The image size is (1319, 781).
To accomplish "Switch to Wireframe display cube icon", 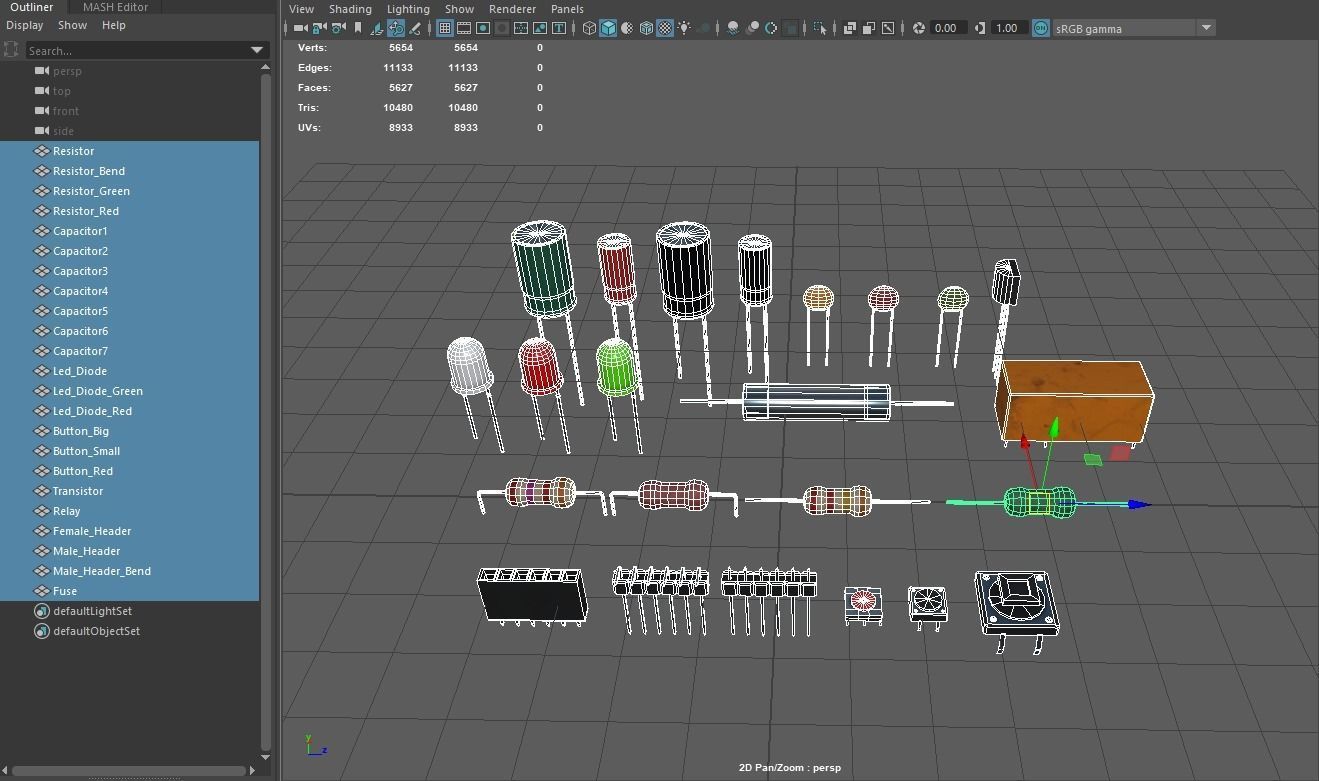I will coord(590,28).
